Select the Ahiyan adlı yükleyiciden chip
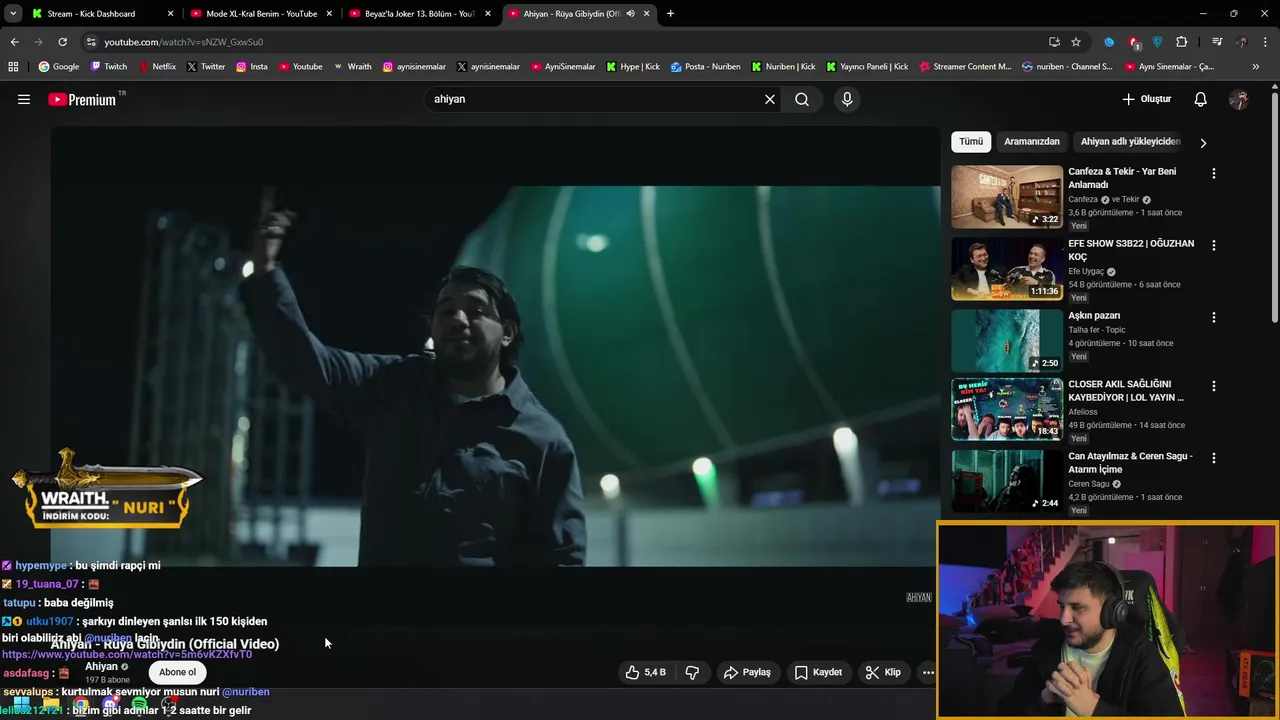 (1130, 142)
